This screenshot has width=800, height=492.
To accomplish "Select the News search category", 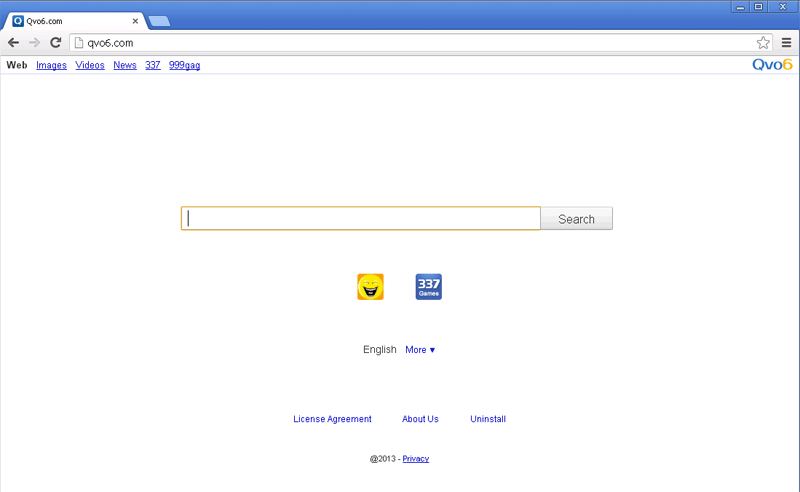I will coord(125,65).
